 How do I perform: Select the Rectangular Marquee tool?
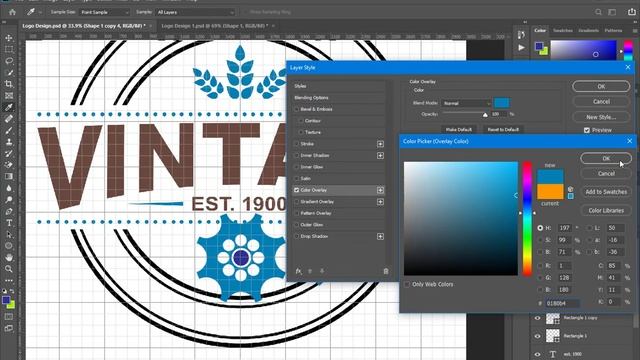[9, 49]
